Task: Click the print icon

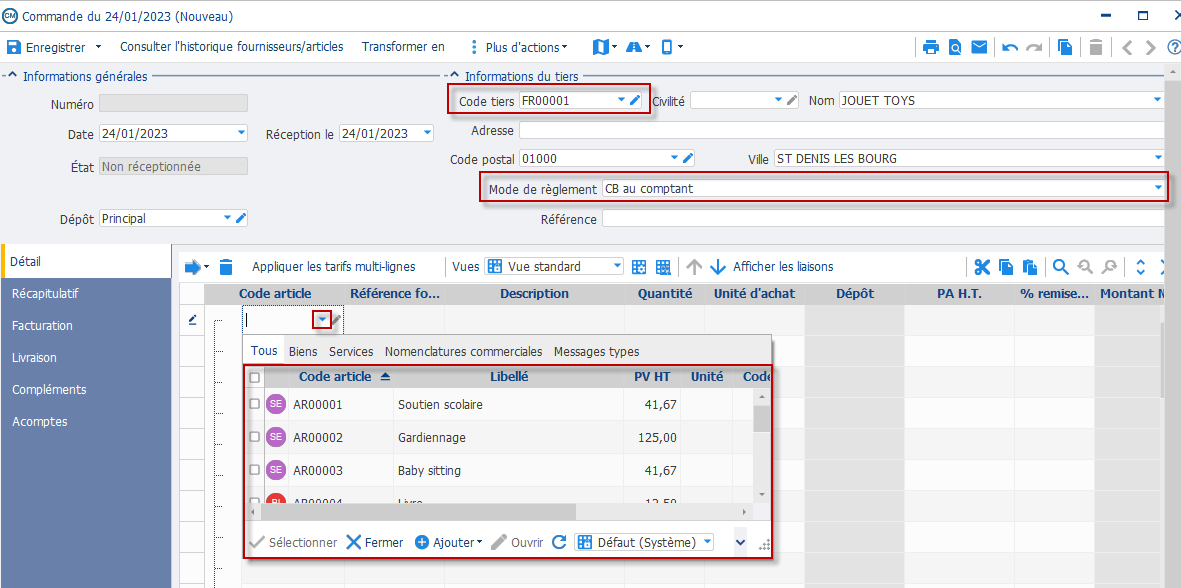Action: click(931, 47)
